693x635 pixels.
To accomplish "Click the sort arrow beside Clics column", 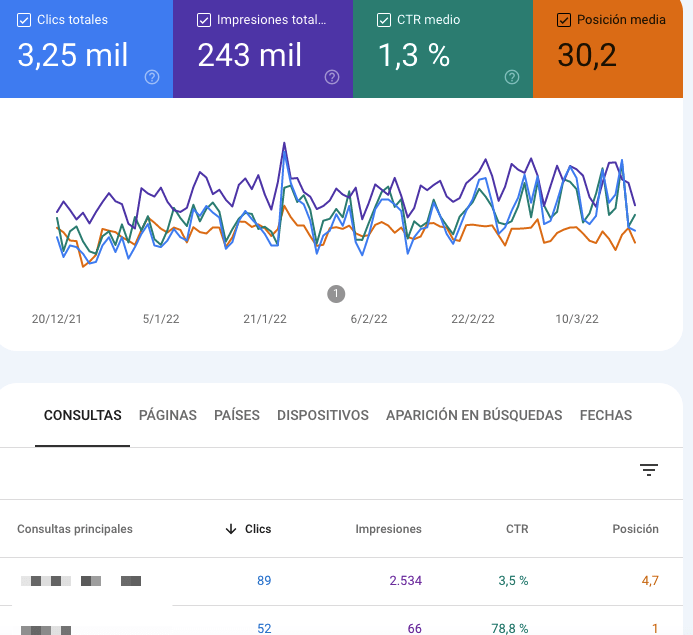I will click(x=231, y=529).
